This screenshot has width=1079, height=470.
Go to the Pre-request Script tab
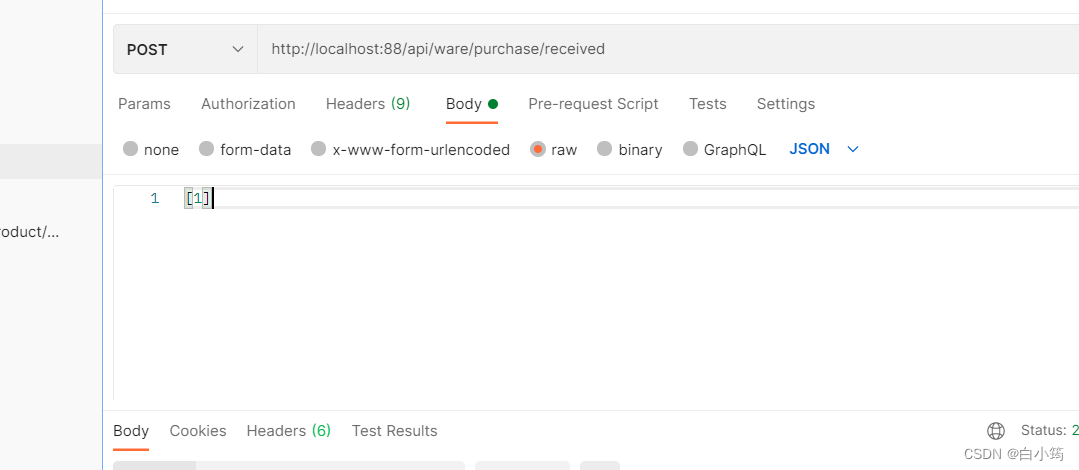[593, 104]
